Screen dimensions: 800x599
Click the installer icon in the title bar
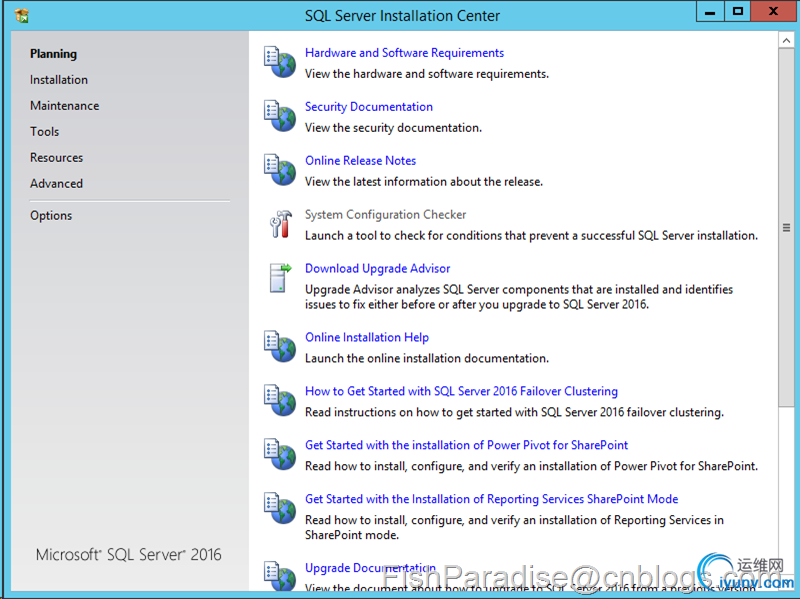[22, 16]
